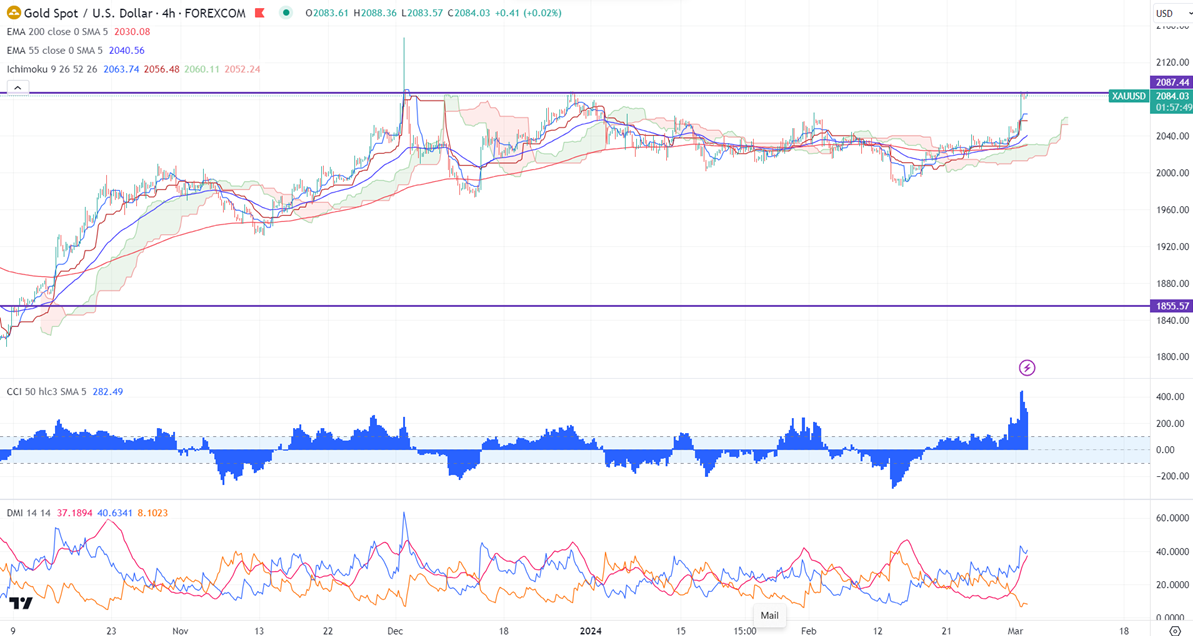Click the 60.0000 DMI axis label
1193x636 pixels.
click(1172, 518)
